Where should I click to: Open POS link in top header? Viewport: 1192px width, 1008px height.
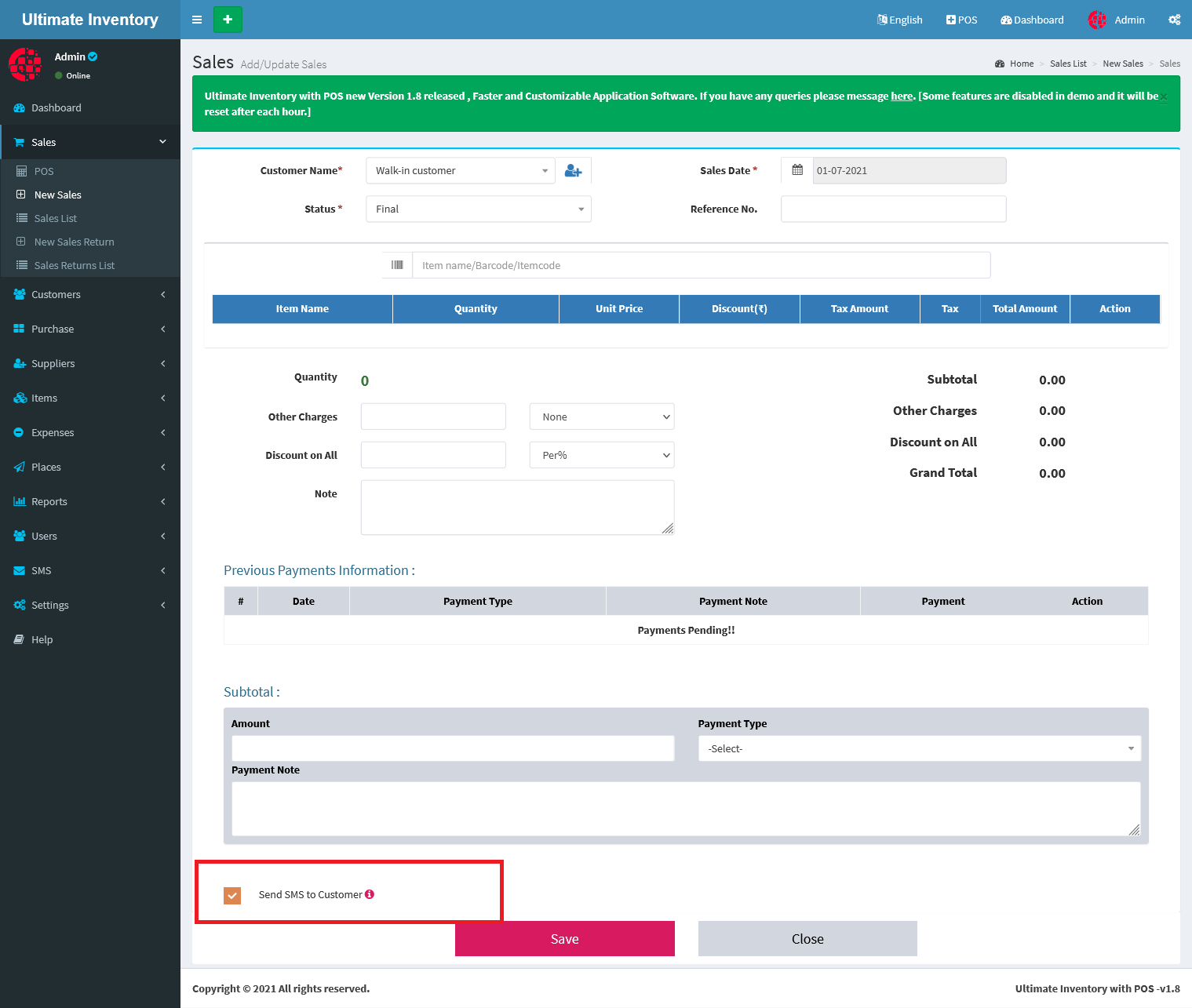coord(961,20)
